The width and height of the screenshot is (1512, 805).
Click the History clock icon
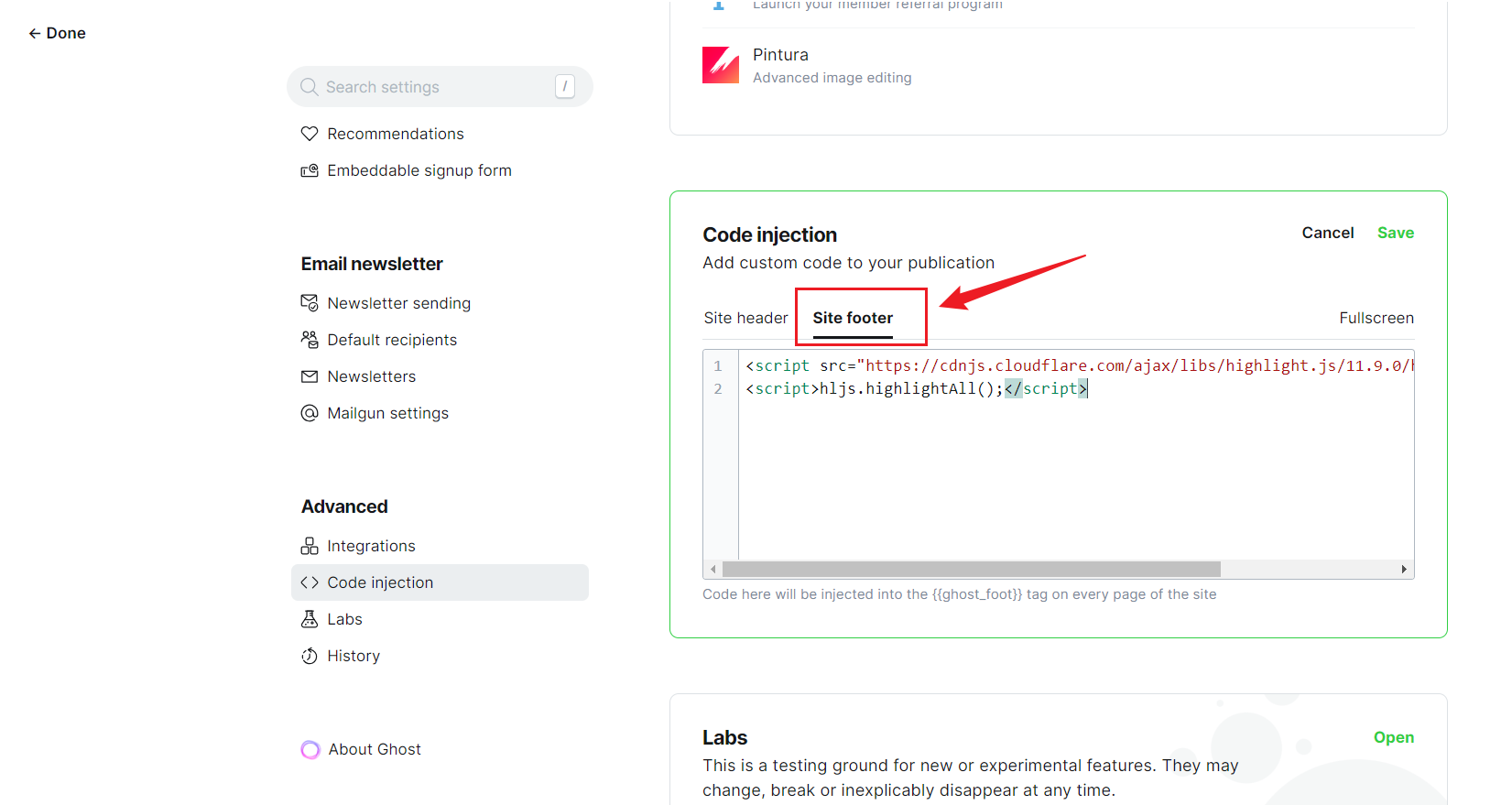(310, 656)
